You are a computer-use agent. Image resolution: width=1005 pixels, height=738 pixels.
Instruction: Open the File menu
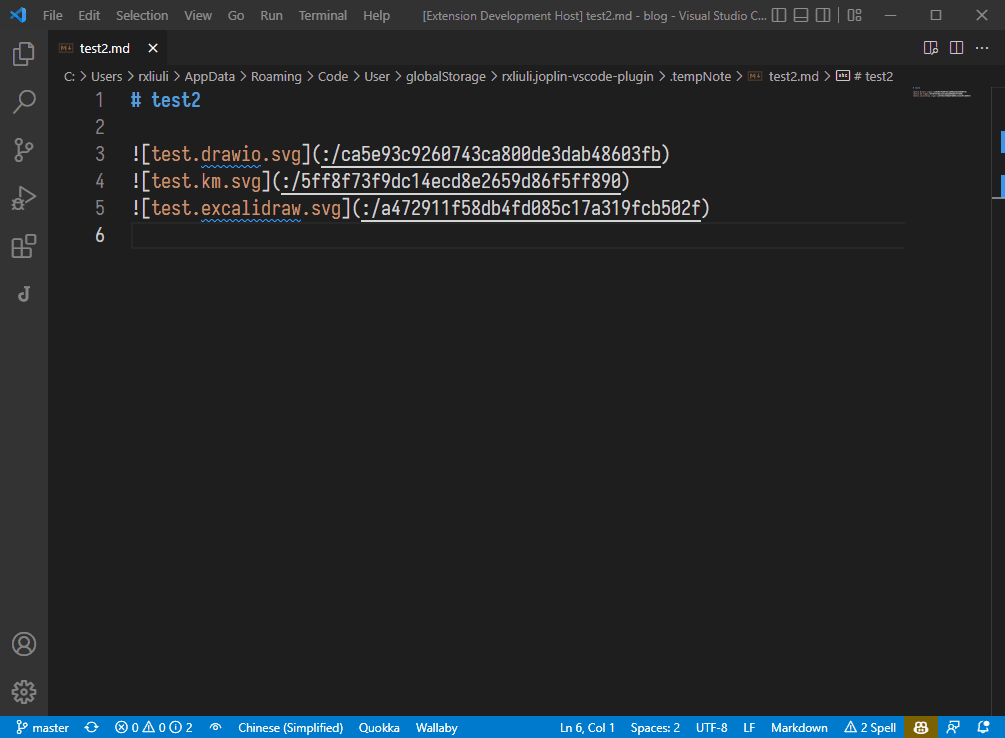pos(53,15)
